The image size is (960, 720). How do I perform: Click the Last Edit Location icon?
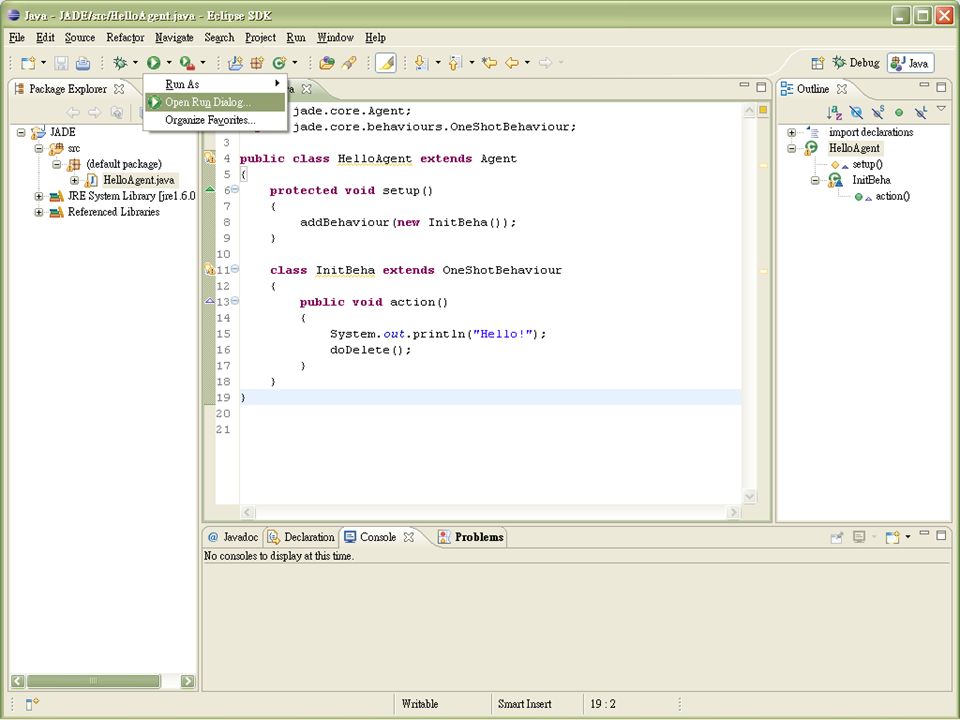point(489,63)
